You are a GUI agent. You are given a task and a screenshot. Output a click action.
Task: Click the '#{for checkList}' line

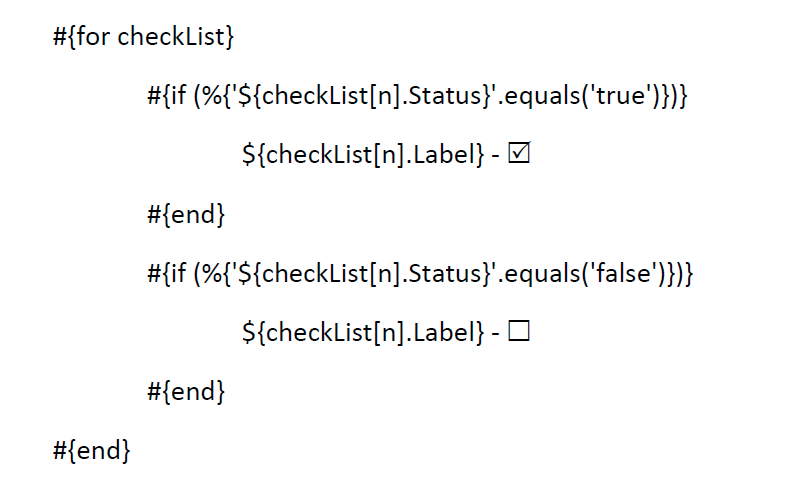(143, 38)
